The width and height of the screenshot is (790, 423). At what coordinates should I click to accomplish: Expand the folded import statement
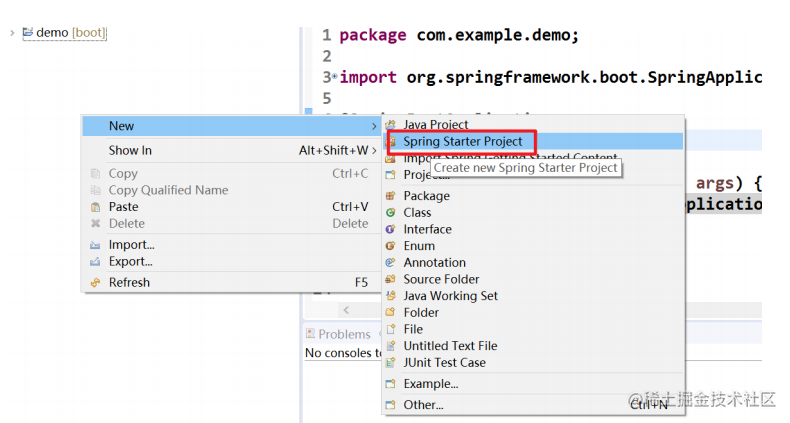[331, 77]
